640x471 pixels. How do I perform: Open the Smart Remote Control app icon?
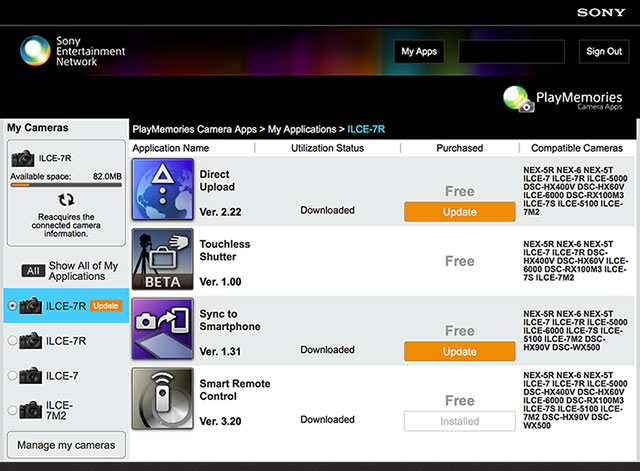pos(162,399)
